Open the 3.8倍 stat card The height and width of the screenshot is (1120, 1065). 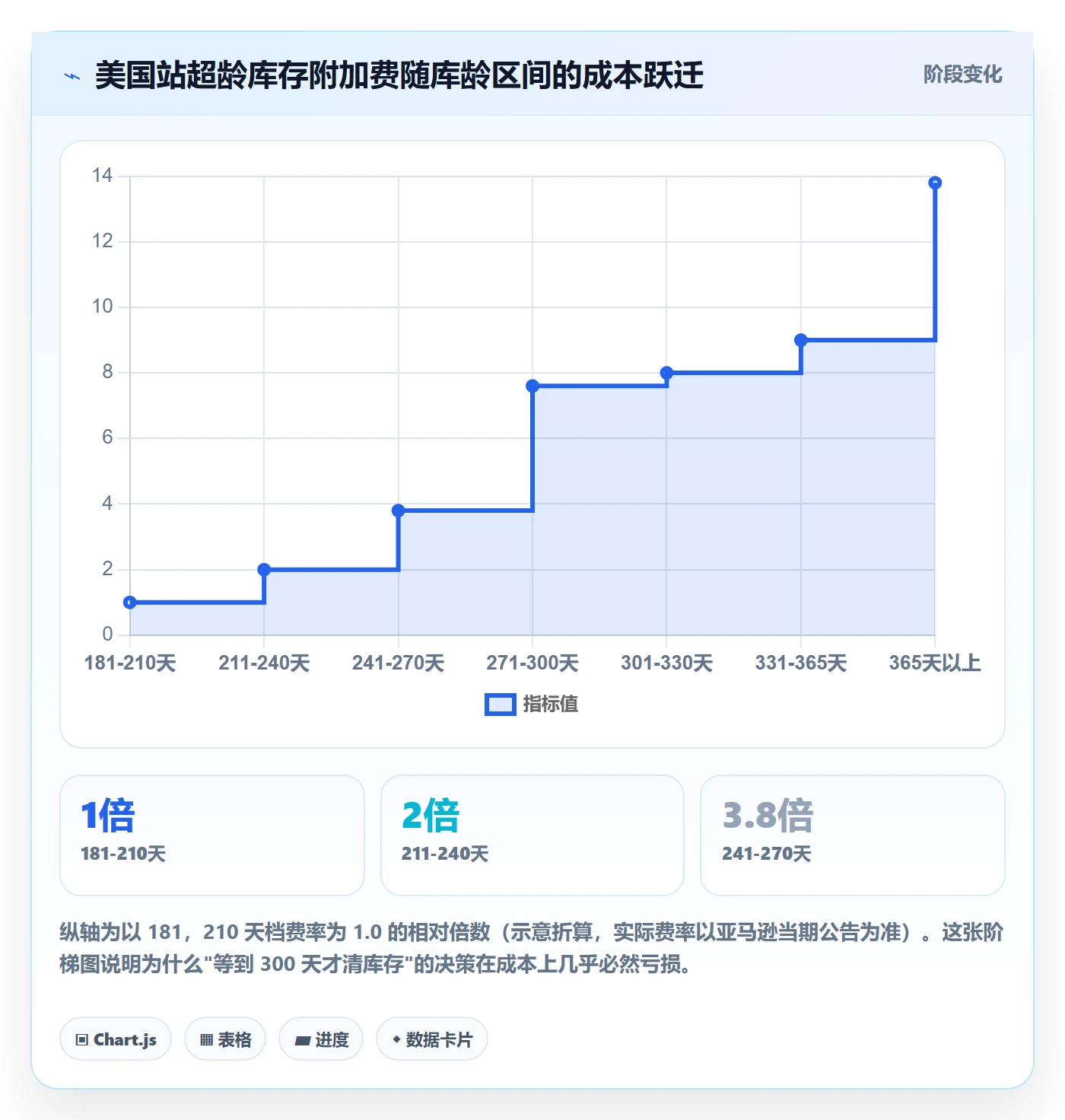tap(853, 835)
